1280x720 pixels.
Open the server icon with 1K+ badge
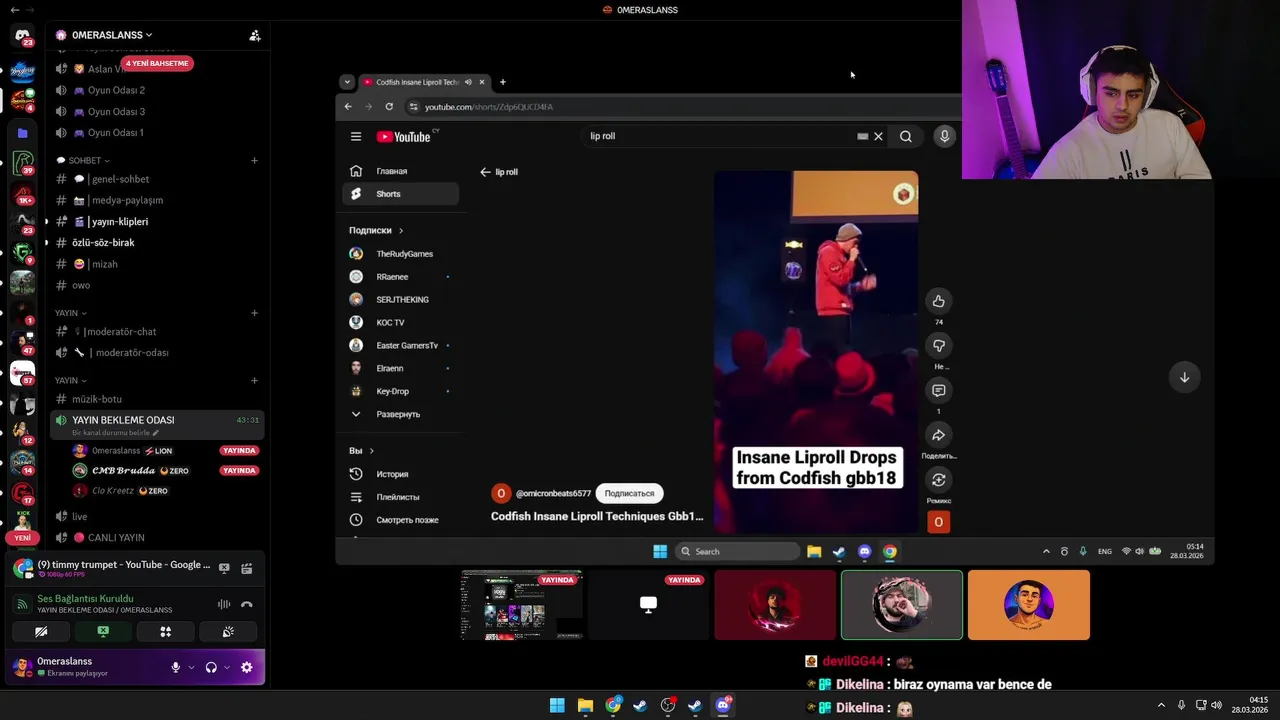point(22,194)
